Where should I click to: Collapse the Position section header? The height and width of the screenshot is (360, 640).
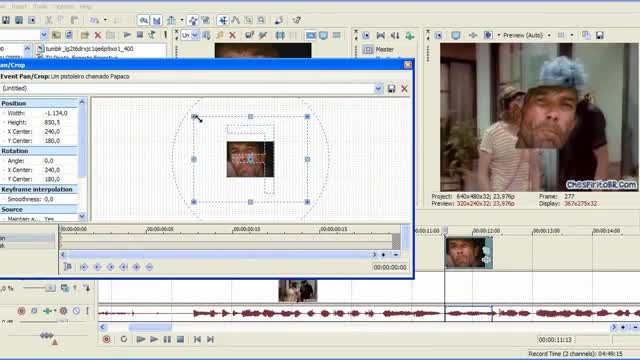tap(39, 103)
